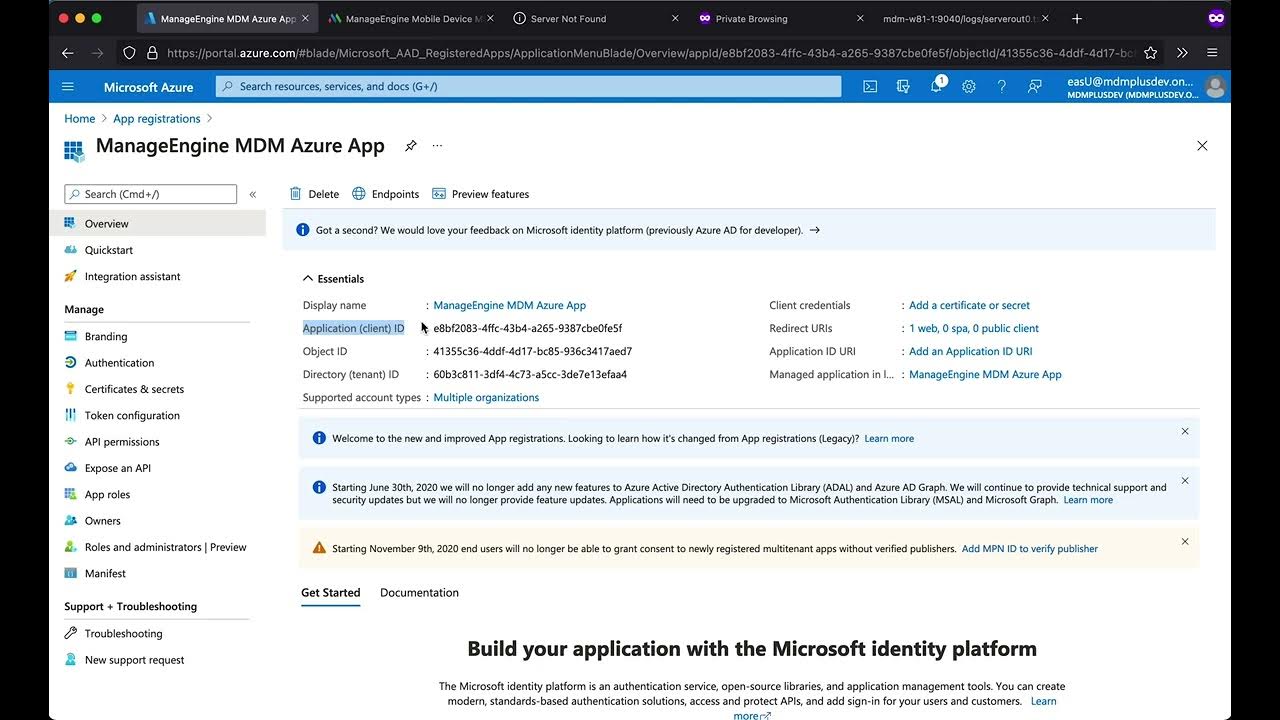
Task: Open Preview features from the toolbar
Action: tap(481, 194)
